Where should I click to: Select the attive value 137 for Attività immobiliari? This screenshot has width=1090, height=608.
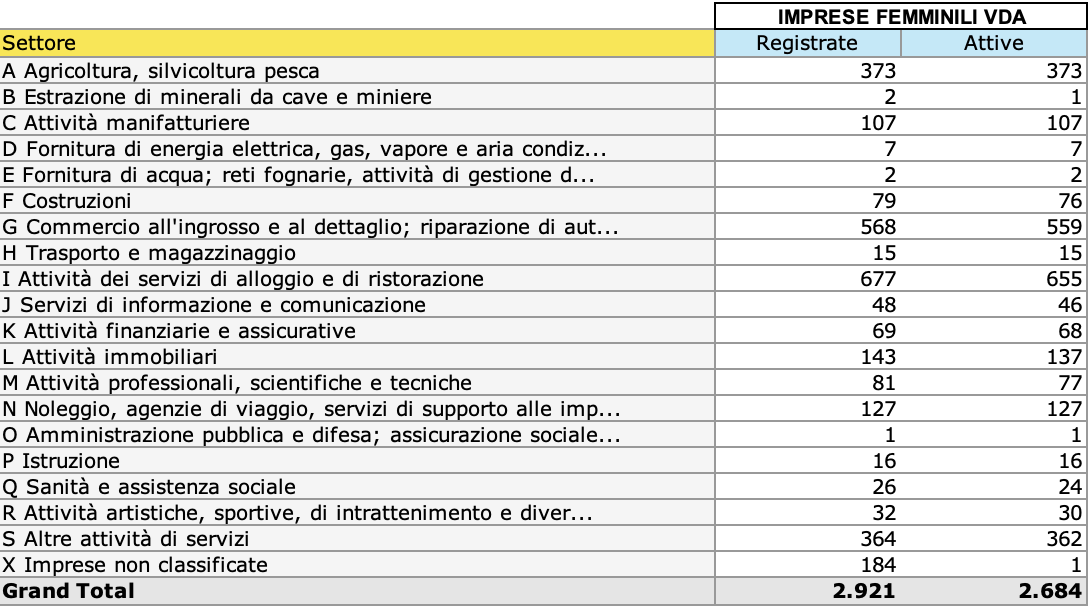pos(1063,357)
